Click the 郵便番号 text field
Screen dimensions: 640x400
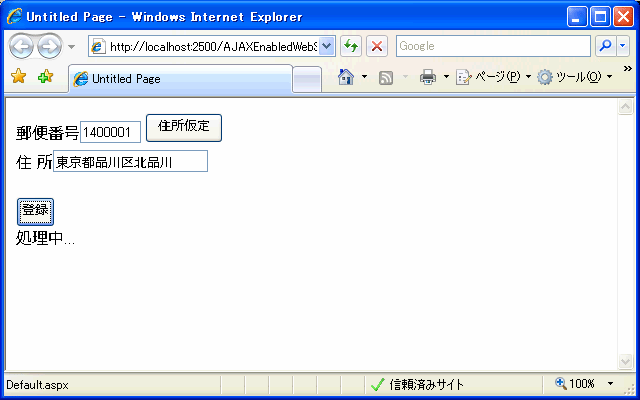click(110, 132)
